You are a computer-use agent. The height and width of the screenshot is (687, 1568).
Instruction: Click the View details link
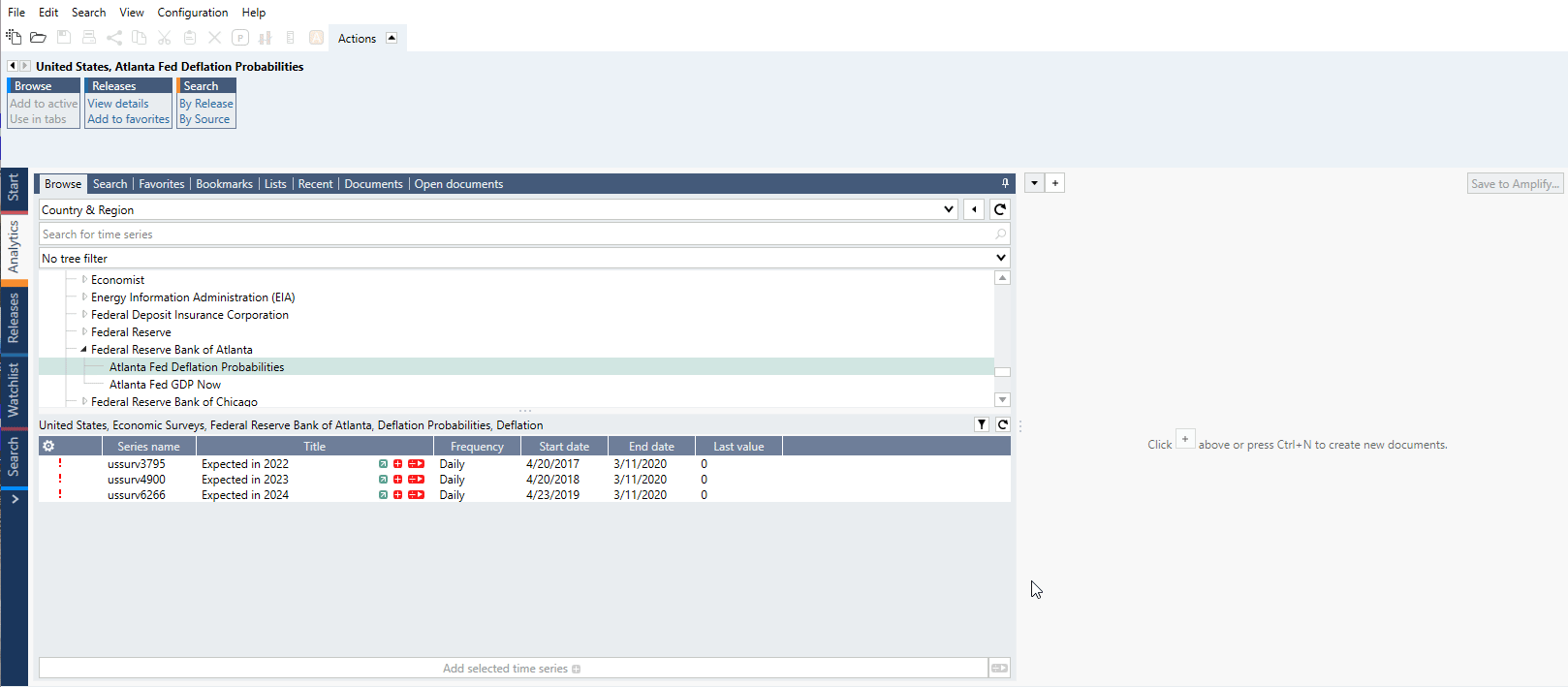[118, 104]
